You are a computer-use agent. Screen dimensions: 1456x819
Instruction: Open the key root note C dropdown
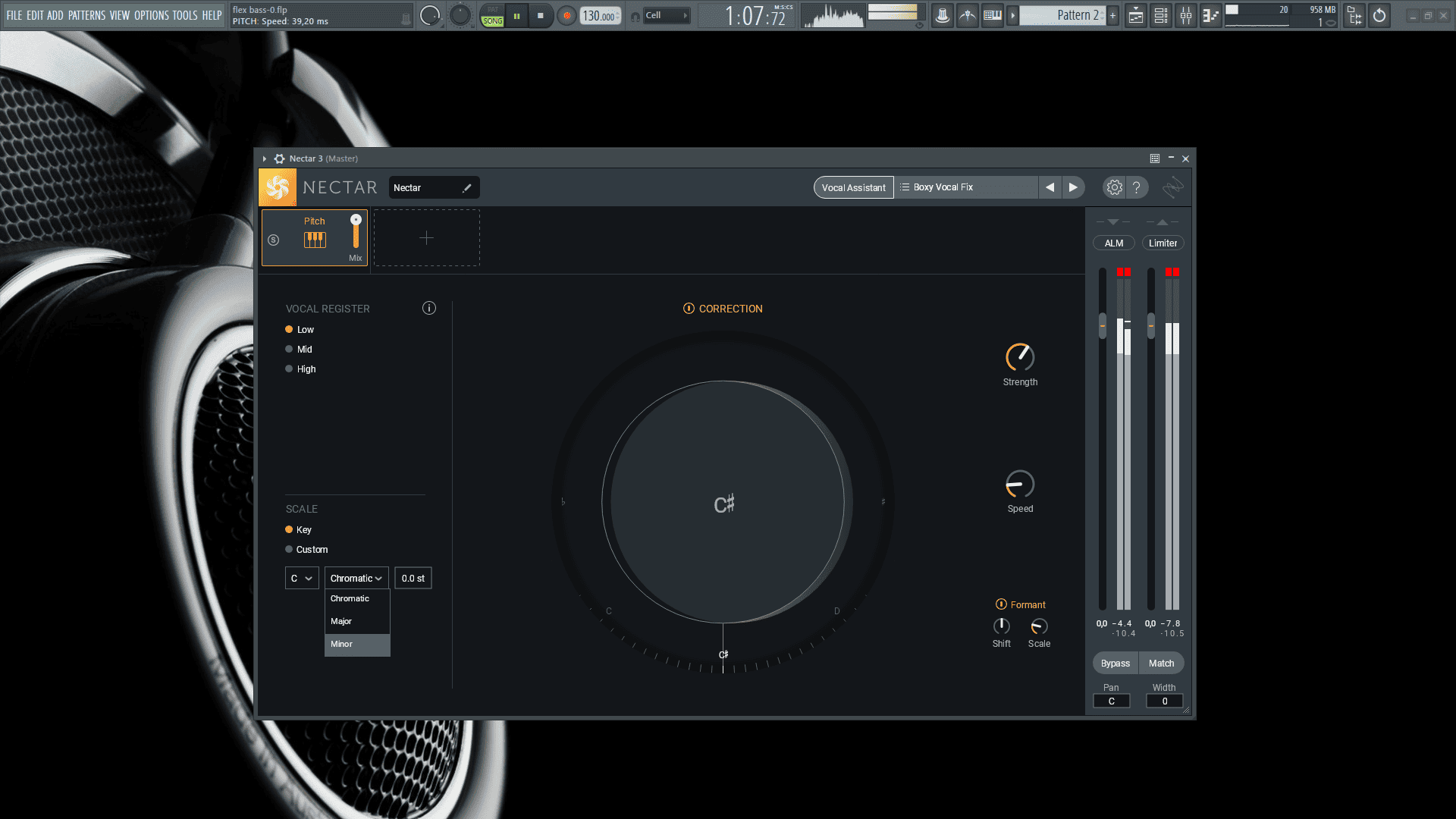[x=301, y=579]
